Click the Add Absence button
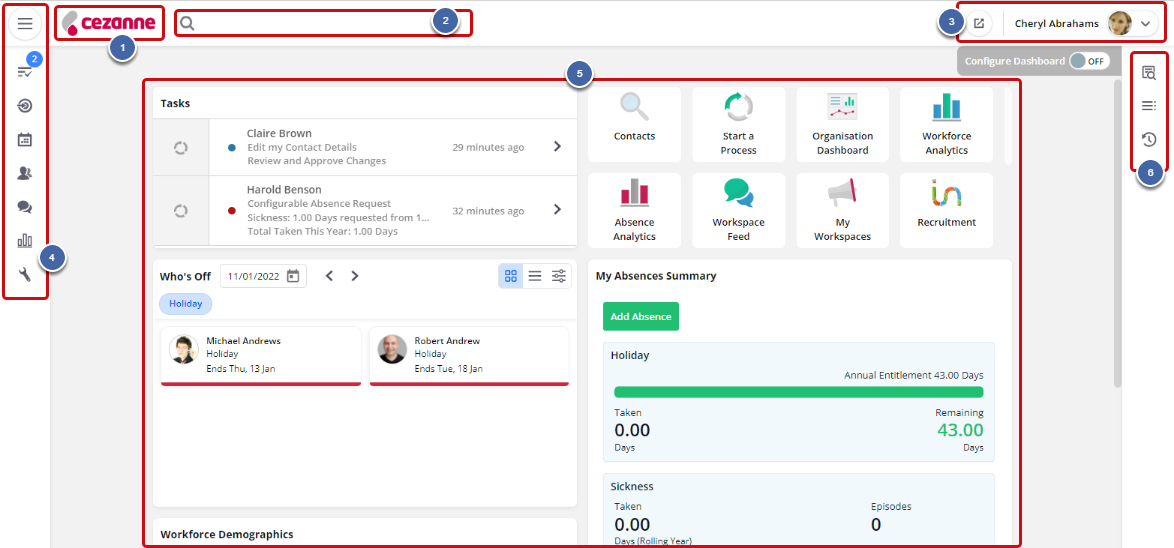The height and width of the screenshot is (548, 1174). click(640, 316)
